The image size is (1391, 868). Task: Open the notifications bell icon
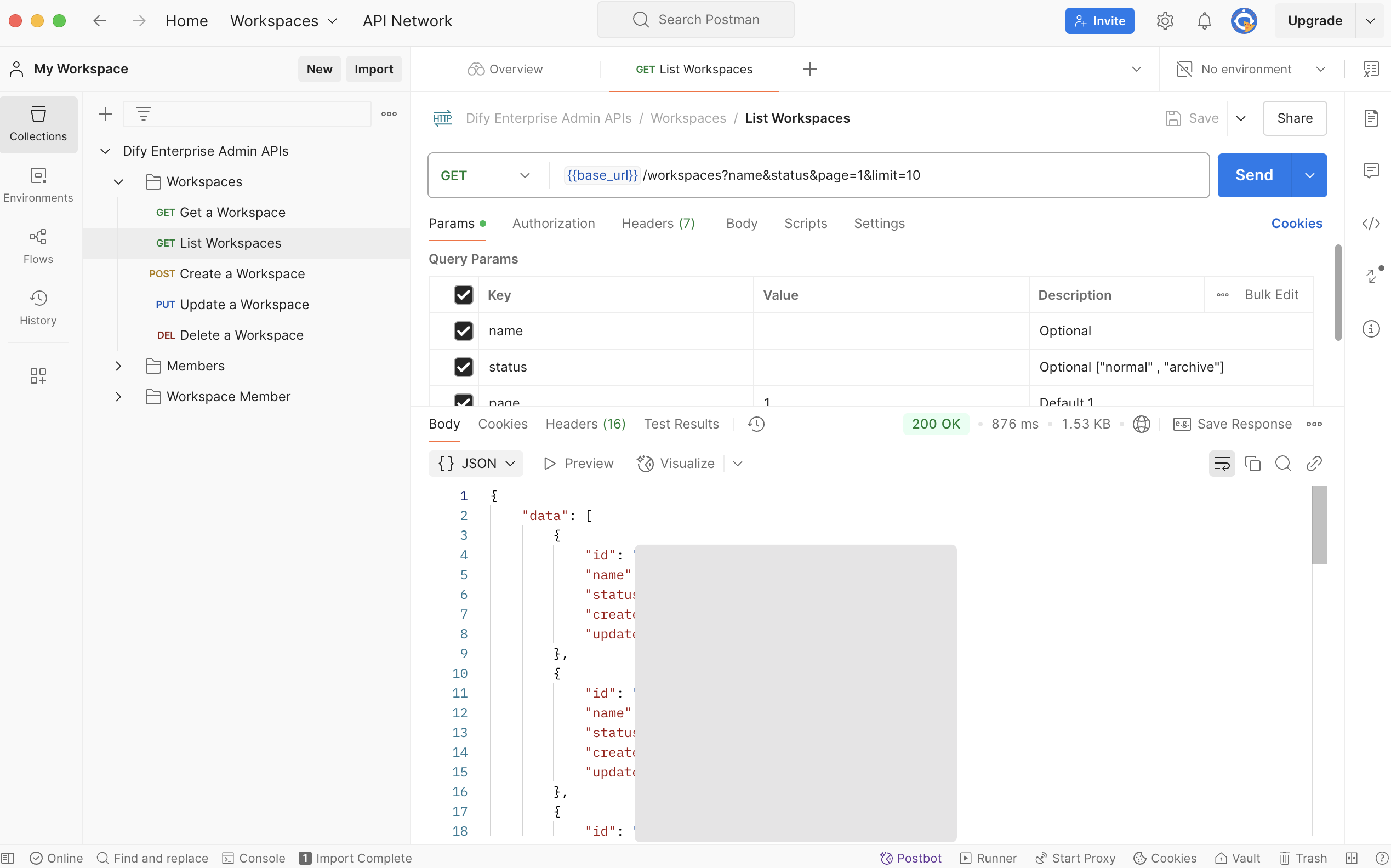(x=1204, y=21)
